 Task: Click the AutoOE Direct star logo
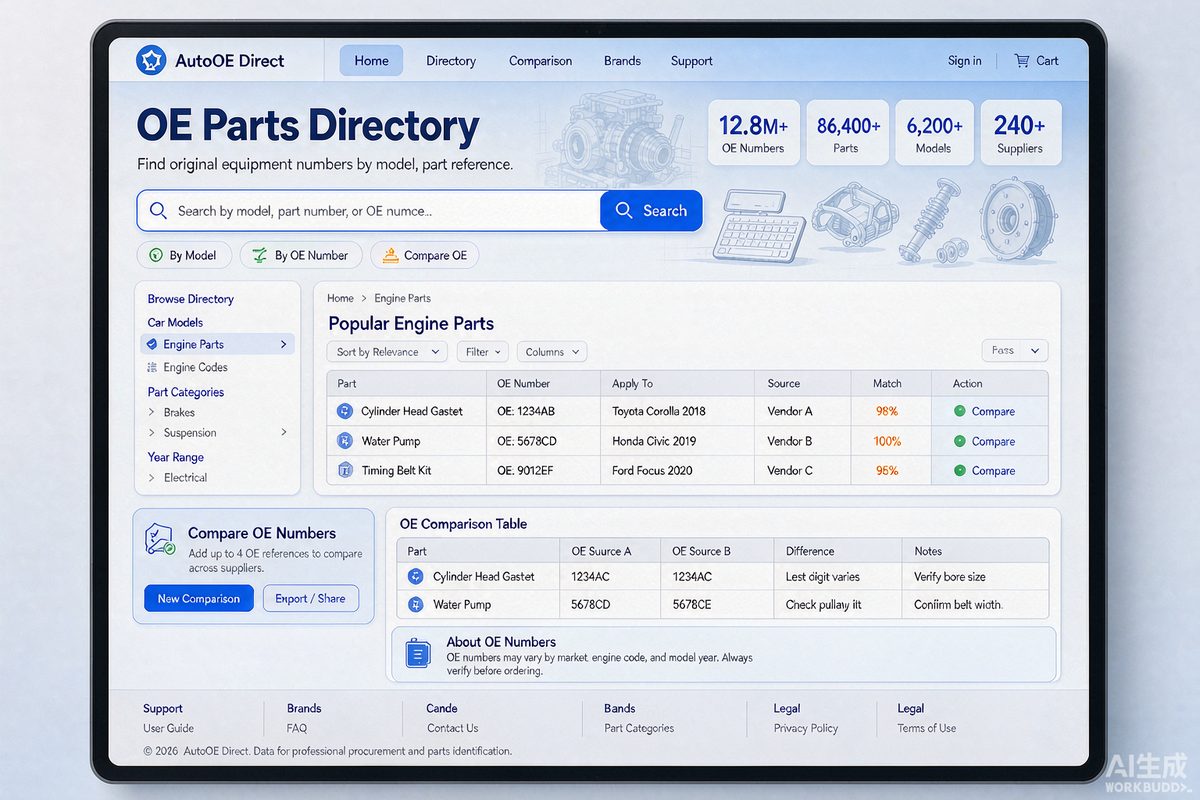pos(151,60)
